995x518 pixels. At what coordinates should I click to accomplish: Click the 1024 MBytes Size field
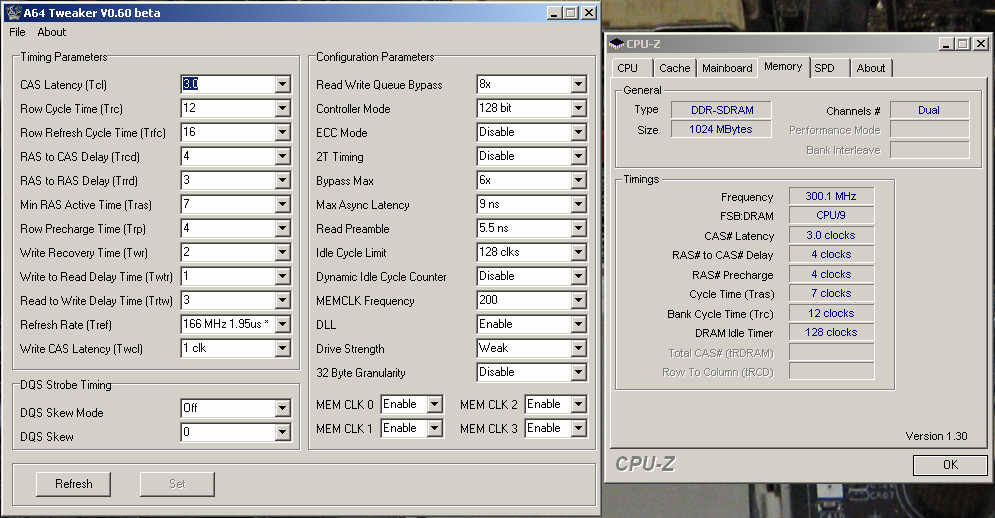[722, 130]
